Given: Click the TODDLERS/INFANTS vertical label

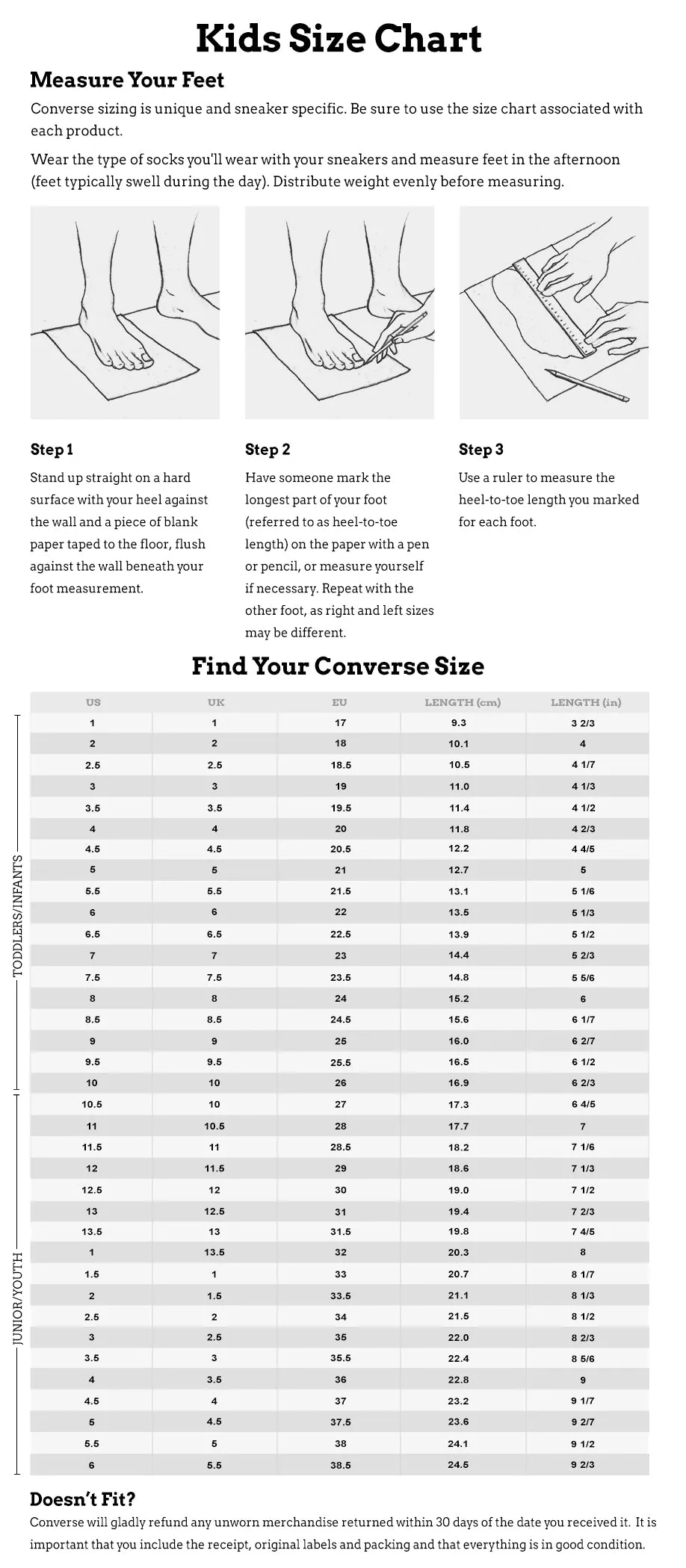Looking at the screenshot, I should (18, 916).
